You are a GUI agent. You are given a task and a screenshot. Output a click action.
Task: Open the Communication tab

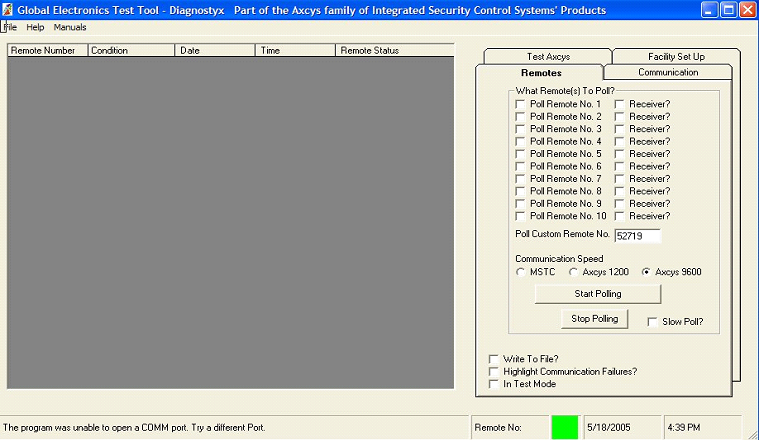click(668, 72)
